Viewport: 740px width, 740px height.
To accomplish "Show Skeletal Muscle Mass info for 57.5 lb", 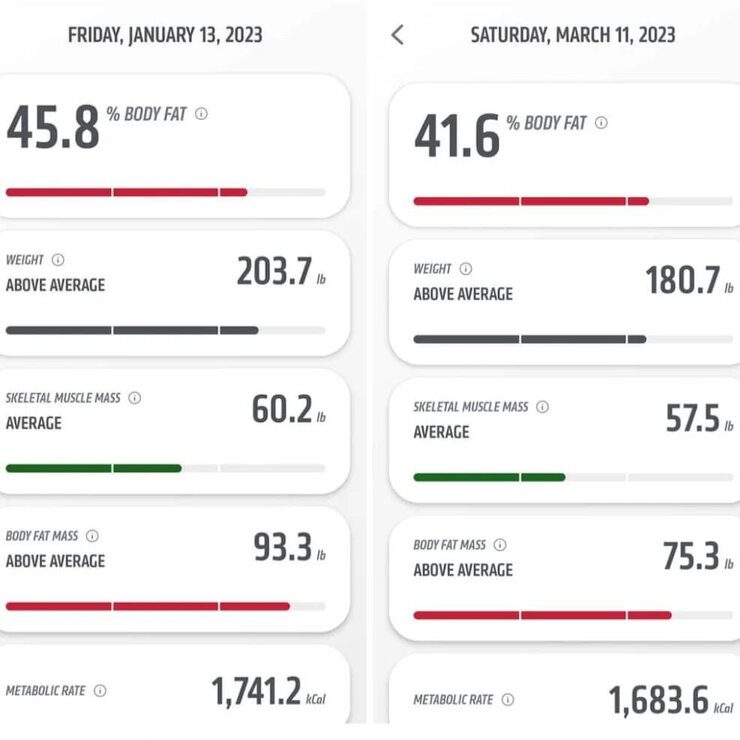I will click(543, 407).
